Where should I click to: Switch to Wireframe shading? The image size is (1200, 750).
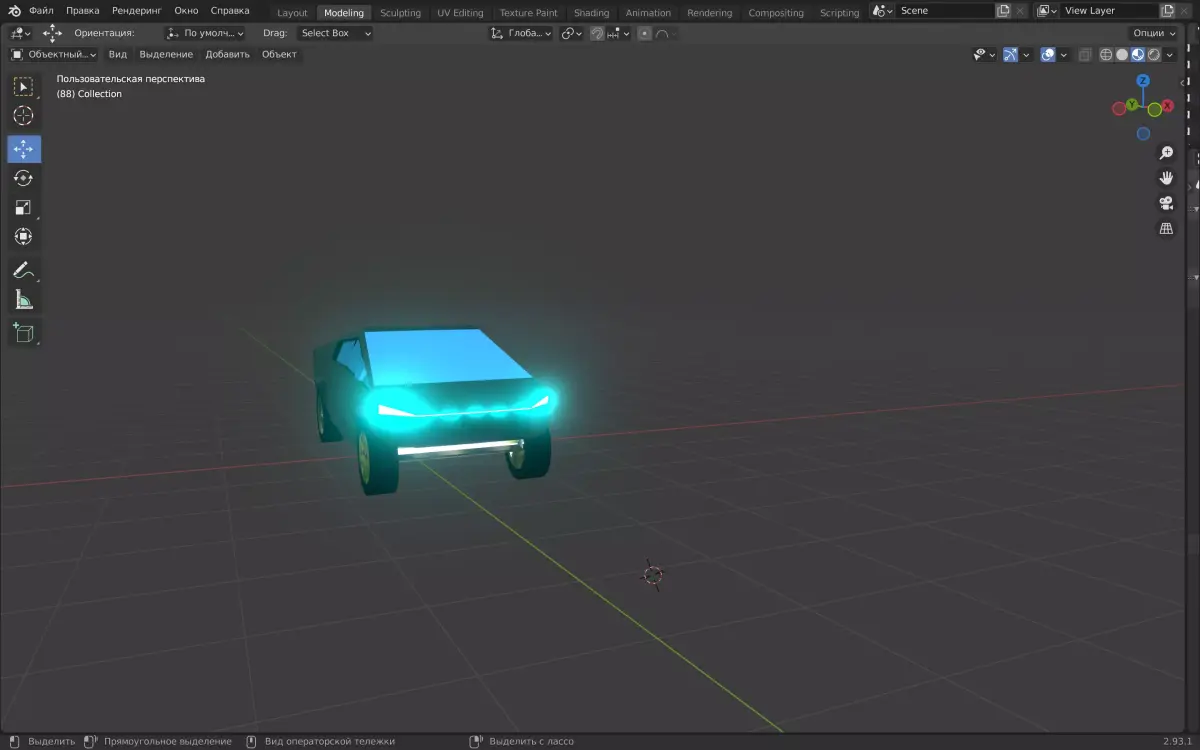point(1106,55)
